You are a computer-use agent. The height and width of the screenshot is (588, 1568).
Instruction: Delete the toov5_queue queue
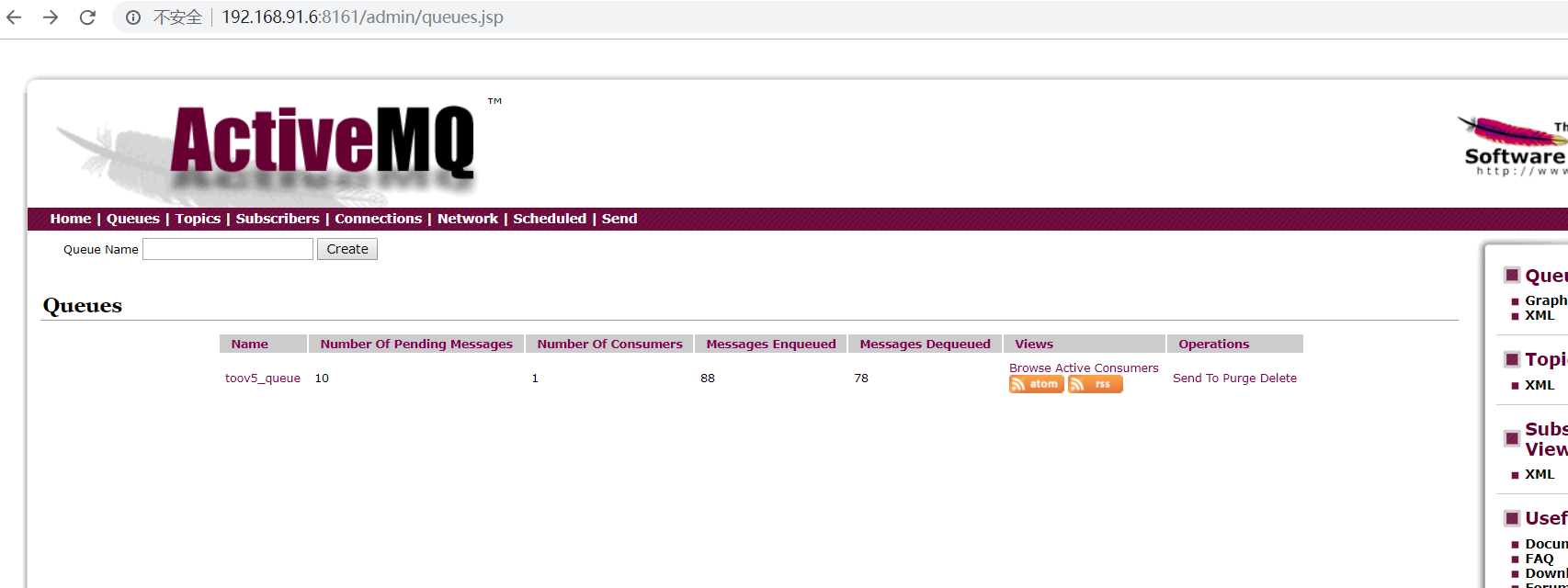tap(1278, 379)
